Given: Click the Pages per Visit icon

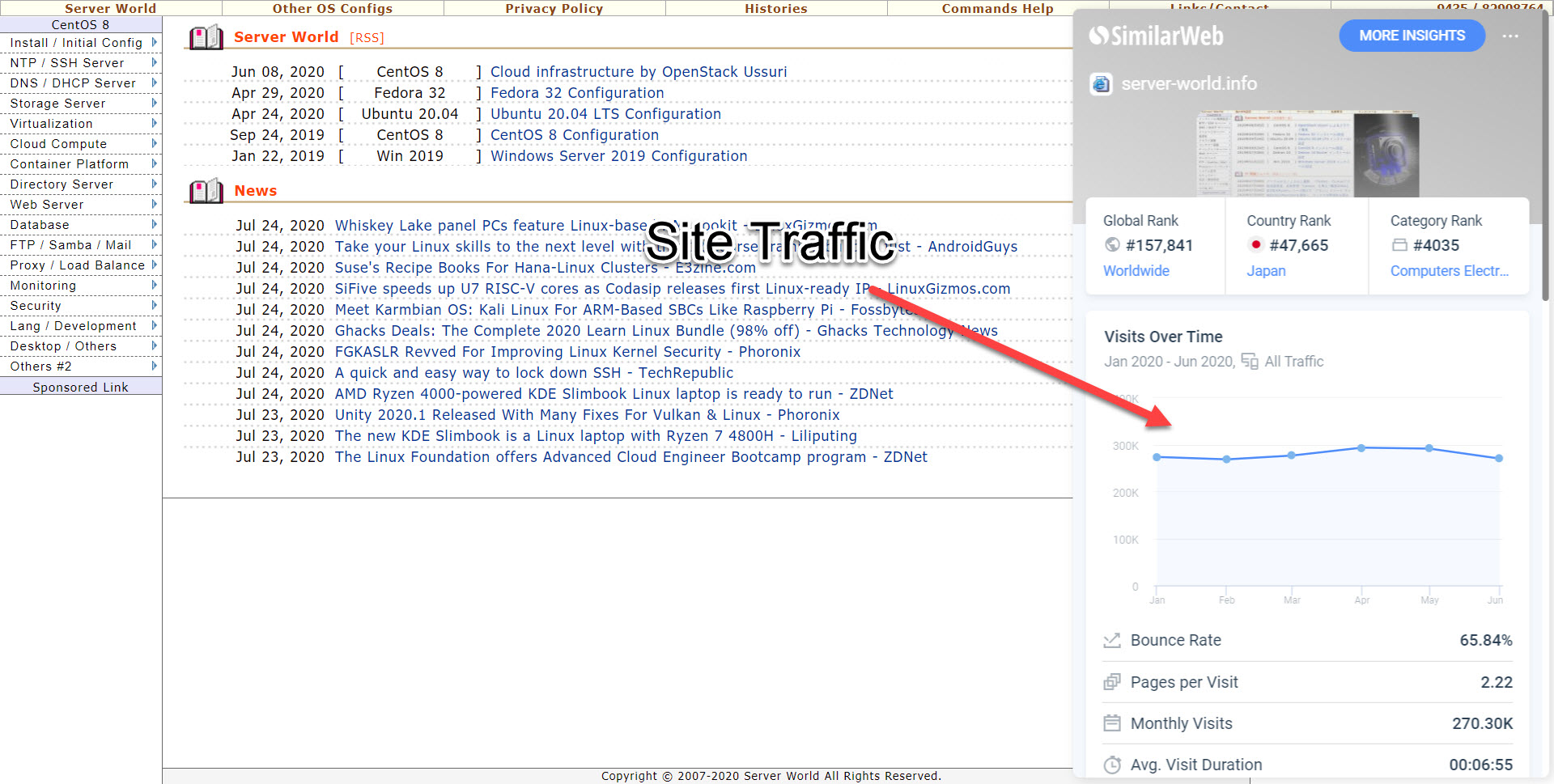Looking at the screenshot, I should click(x=1112, y=682).
